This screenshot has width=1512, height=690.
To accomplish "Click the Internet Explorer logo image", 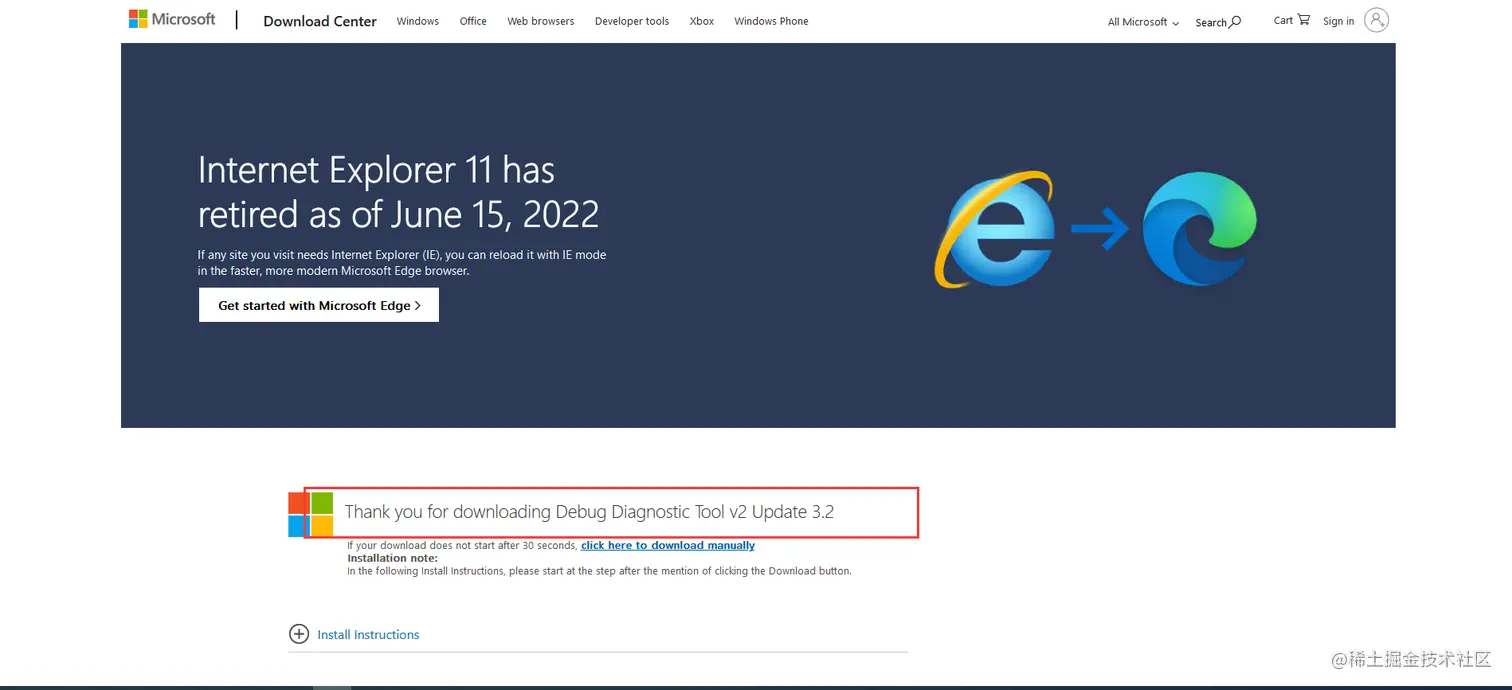I will point(994,229).
